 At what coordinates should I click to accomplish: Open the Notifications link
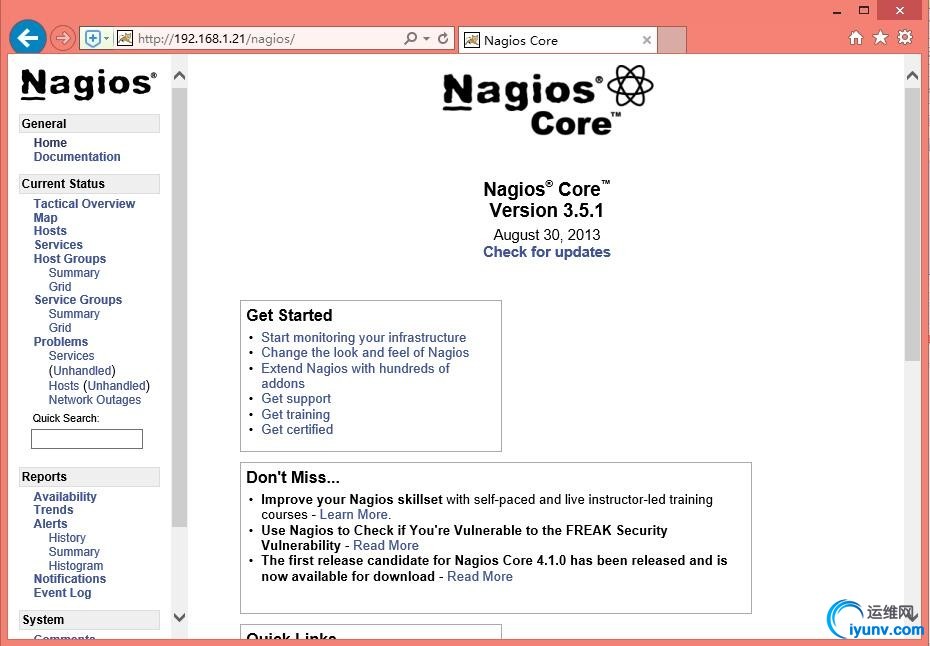[x=69, y=578]
